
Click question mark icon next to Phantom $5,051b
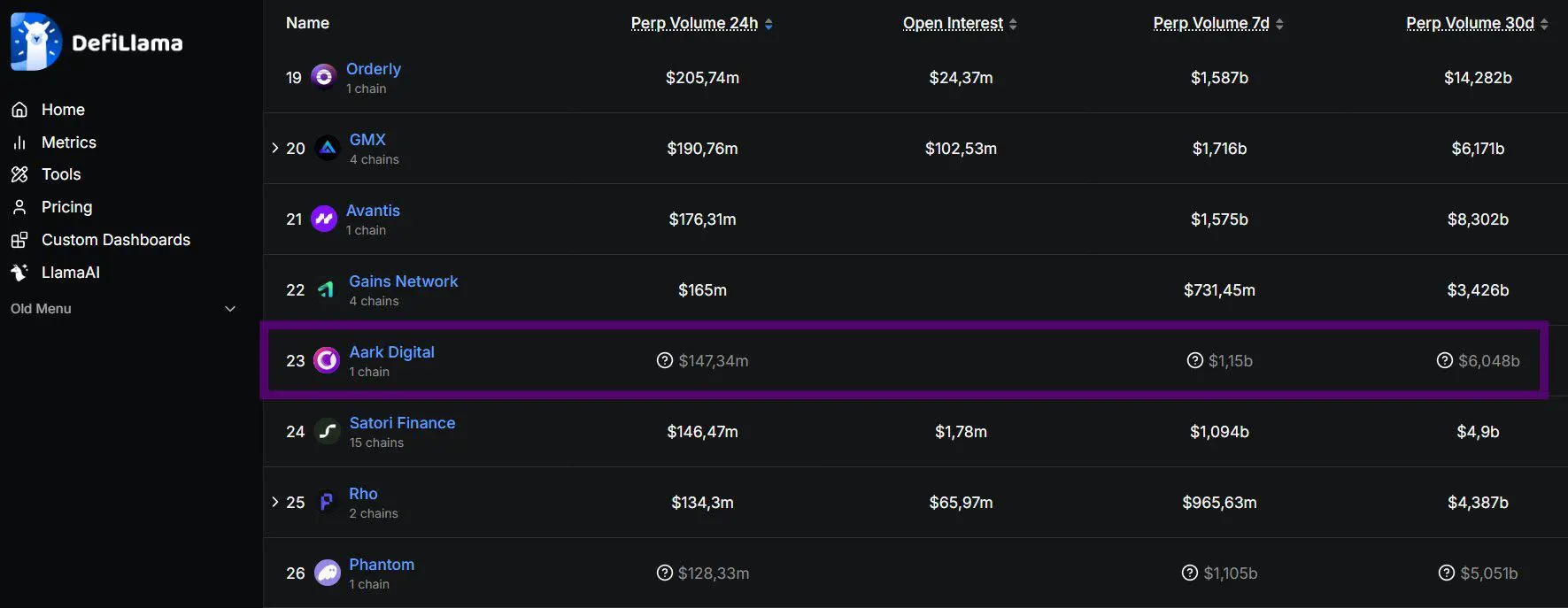tap(1447, 573)
